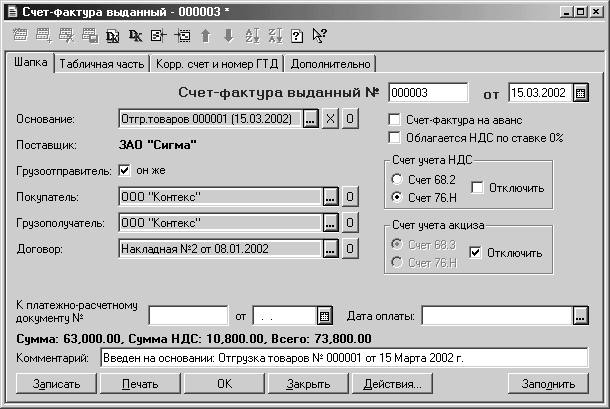This screenshot has width=610, height=409.
Task: Open help via the question mark icon
Action: tap(297, 37)
